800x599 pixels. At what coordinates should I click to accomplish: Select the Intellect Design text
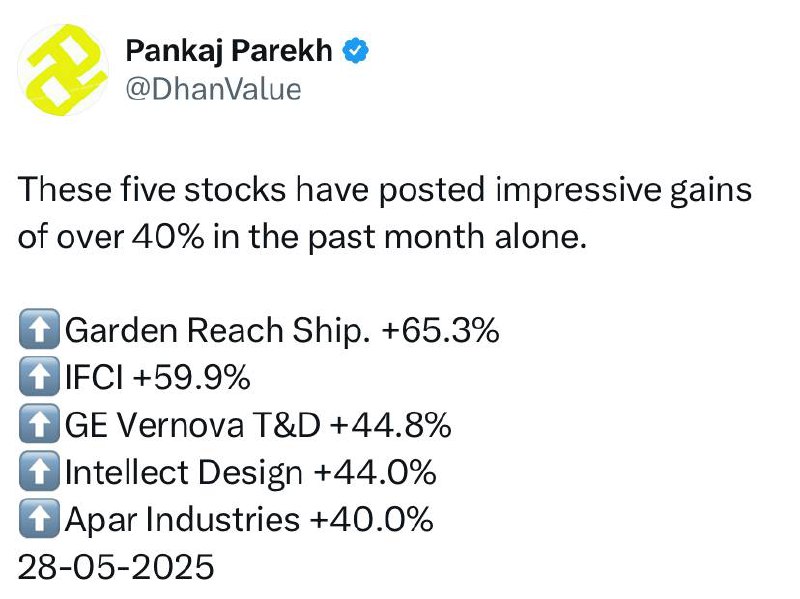[184, 472]
